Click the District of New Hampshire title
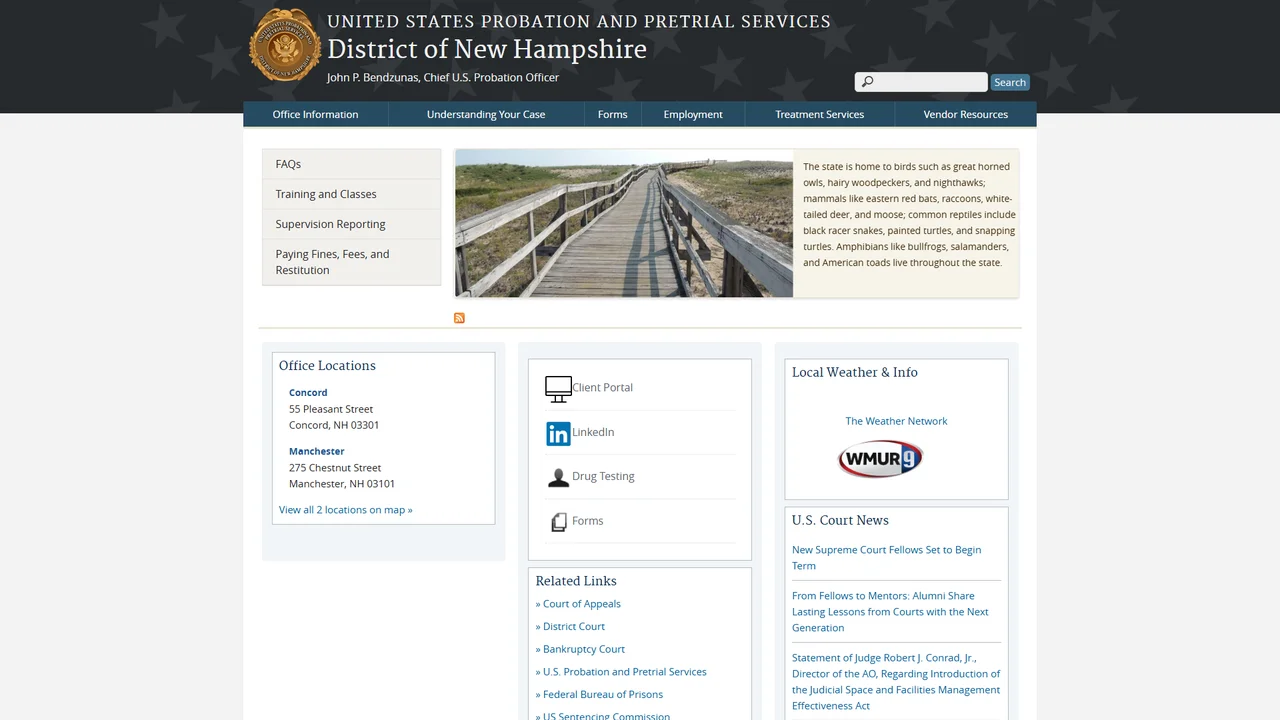Screen dimensions: 1280x720 [487, 50]
